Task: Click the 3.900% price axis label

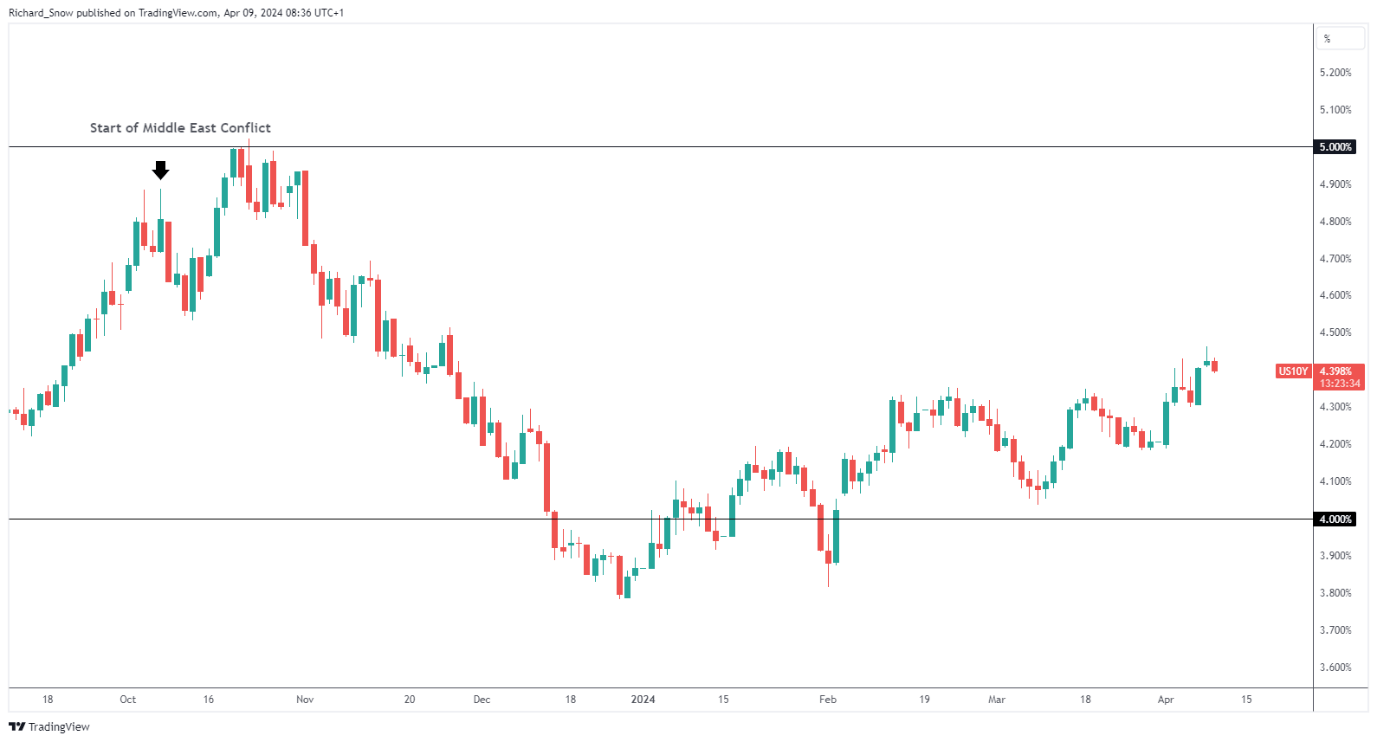Action: pos(1336,555)
